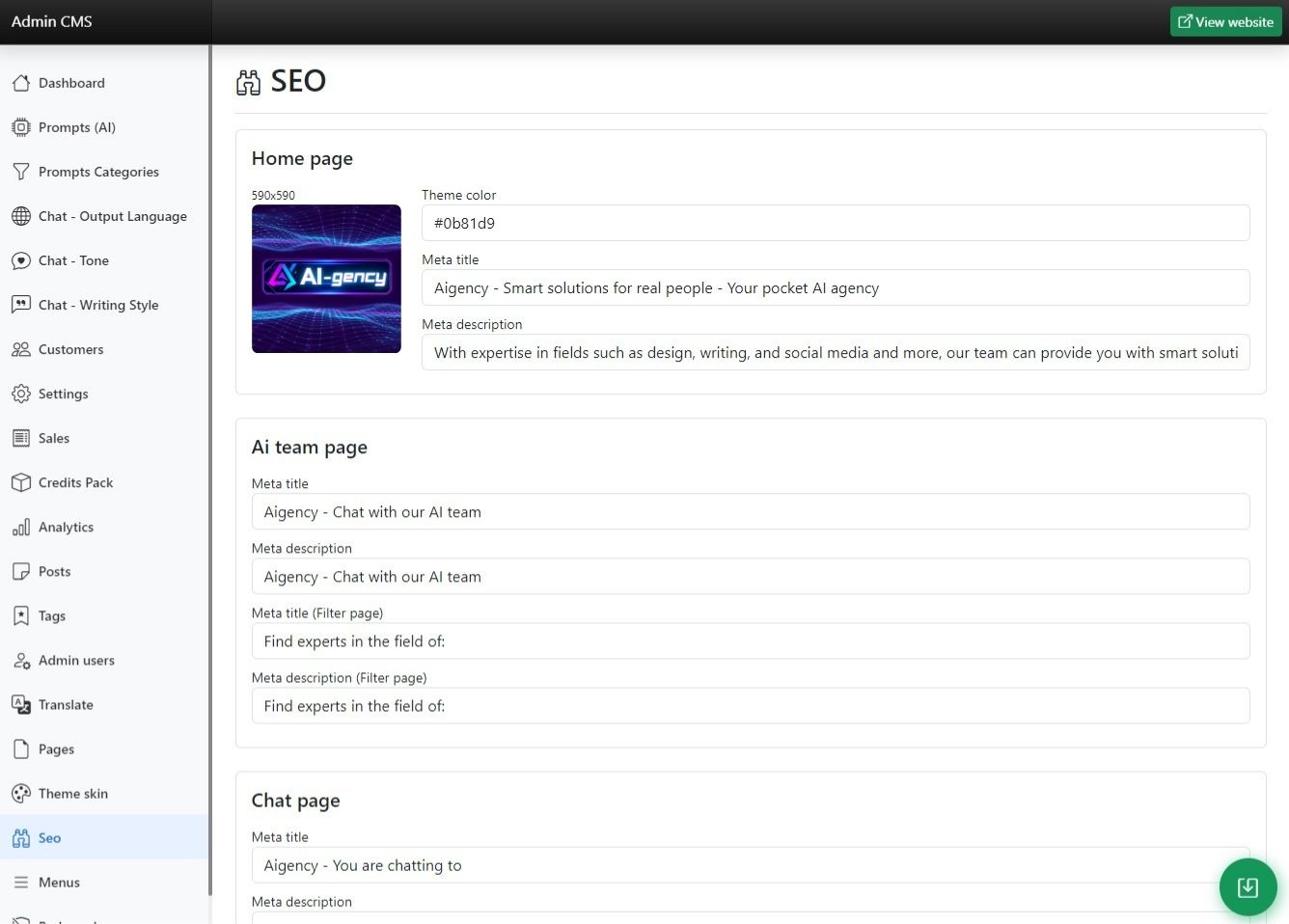Click the Theme skin palette icon

coord(21,794)
